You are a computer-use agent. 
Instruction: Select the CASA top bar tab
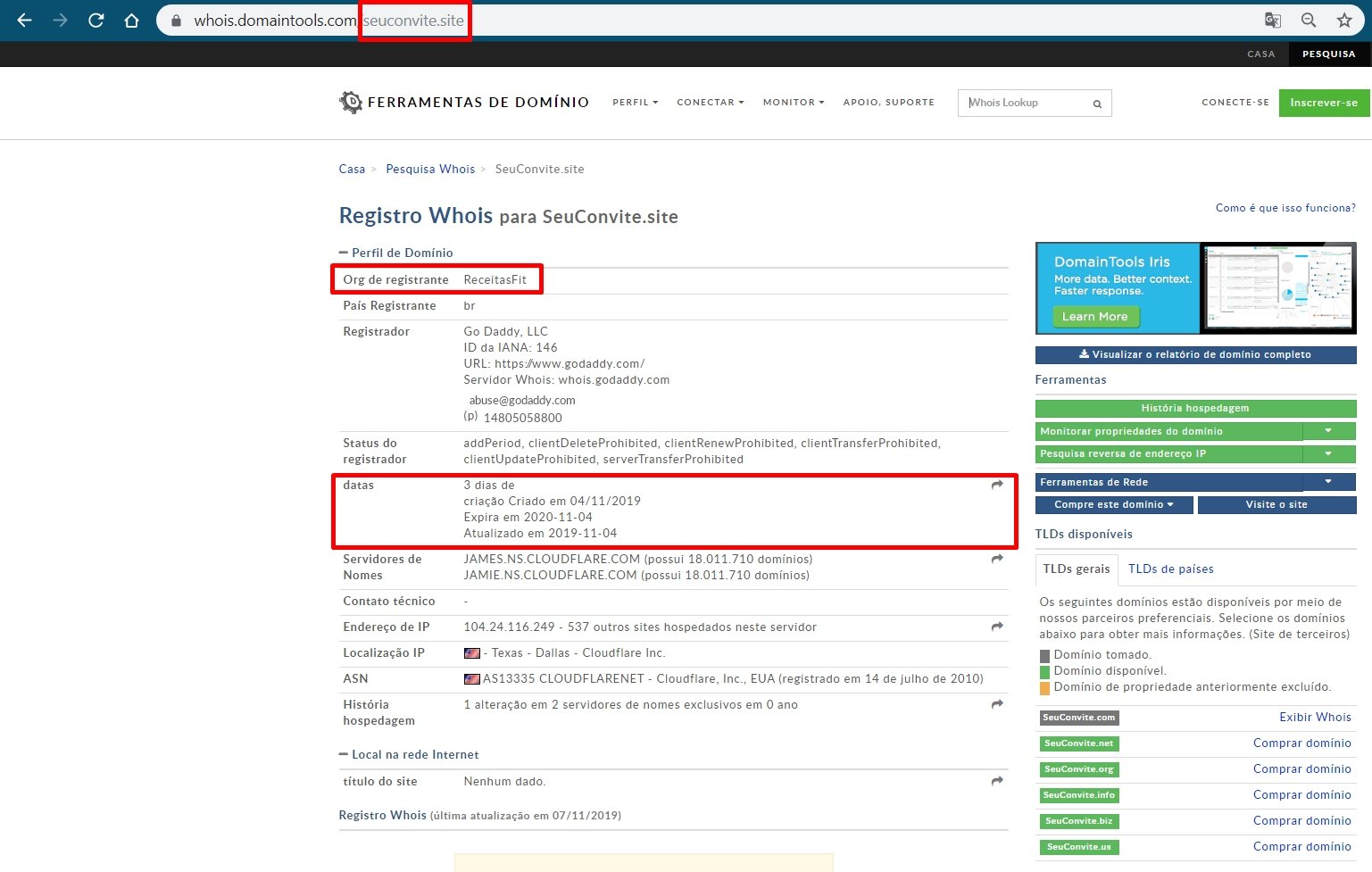[x=1260, y=54]
